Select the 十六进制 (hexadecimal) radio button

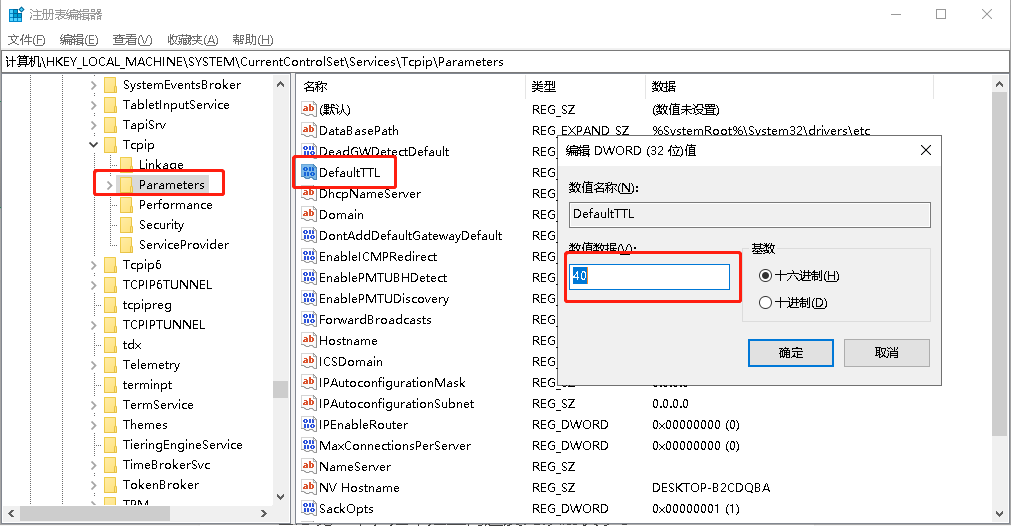click(766, 276)
